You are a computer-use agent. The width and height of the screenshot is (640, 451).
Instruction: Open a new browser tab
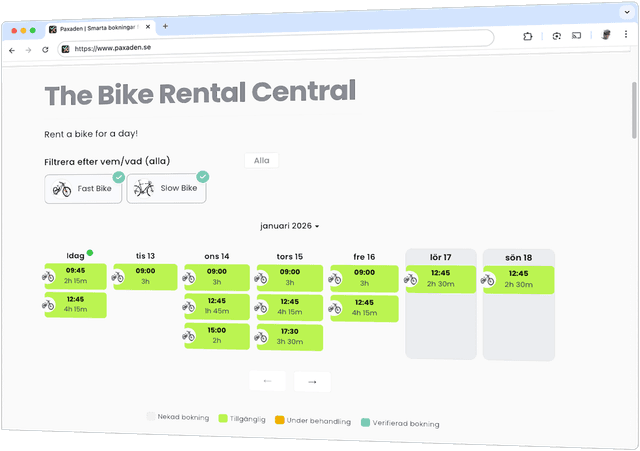pyautogui.click(x=165, y=26)
